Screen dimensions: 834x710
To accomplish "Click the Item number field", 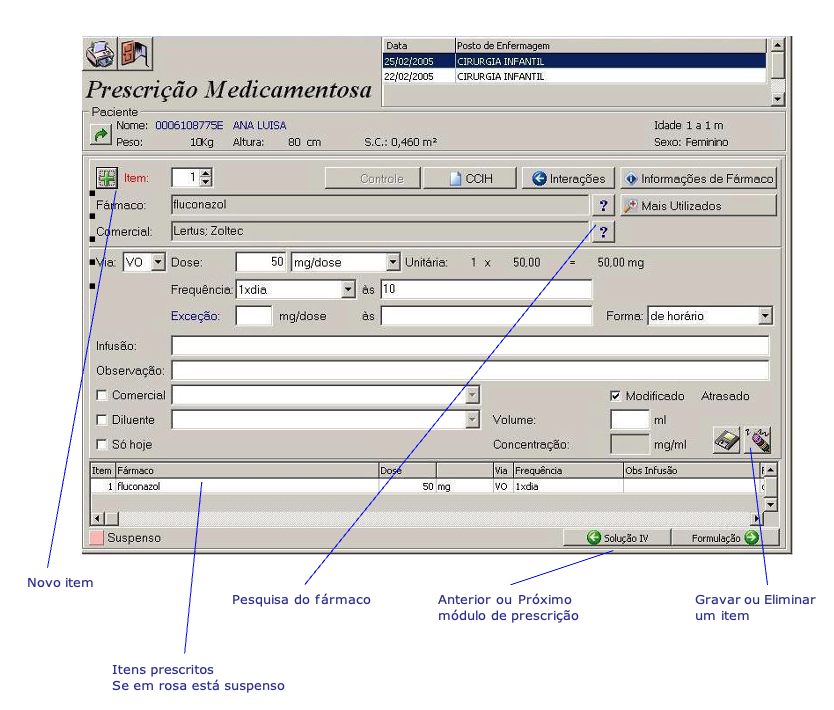I will [186, 178].
